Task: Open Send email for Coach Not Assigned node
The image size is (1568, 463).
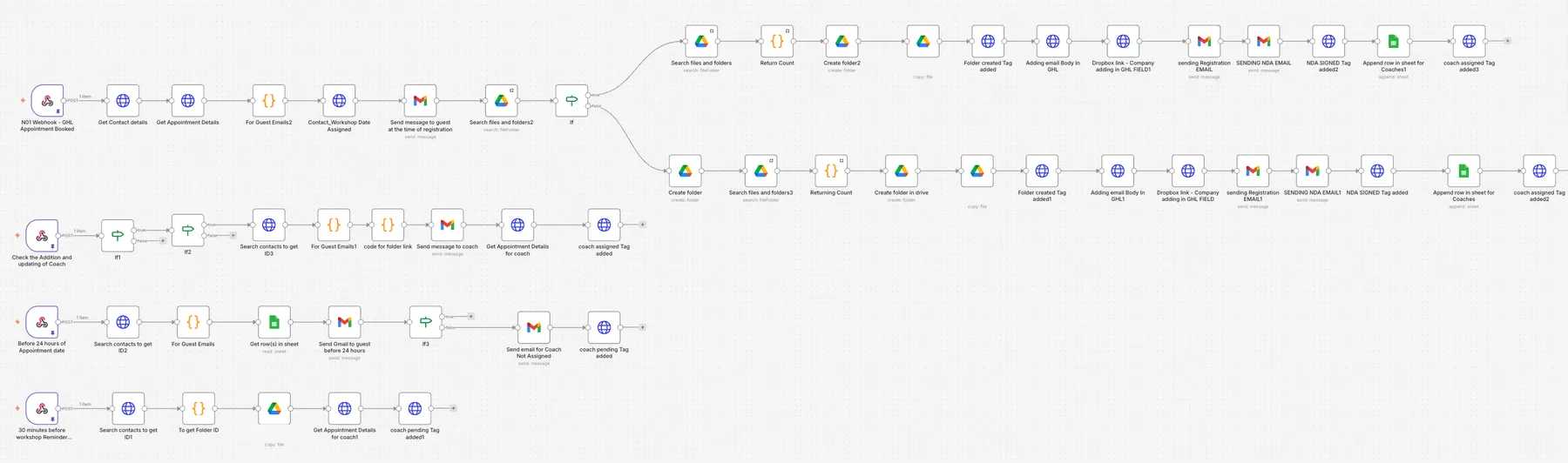Action: [x=534, y=328]
